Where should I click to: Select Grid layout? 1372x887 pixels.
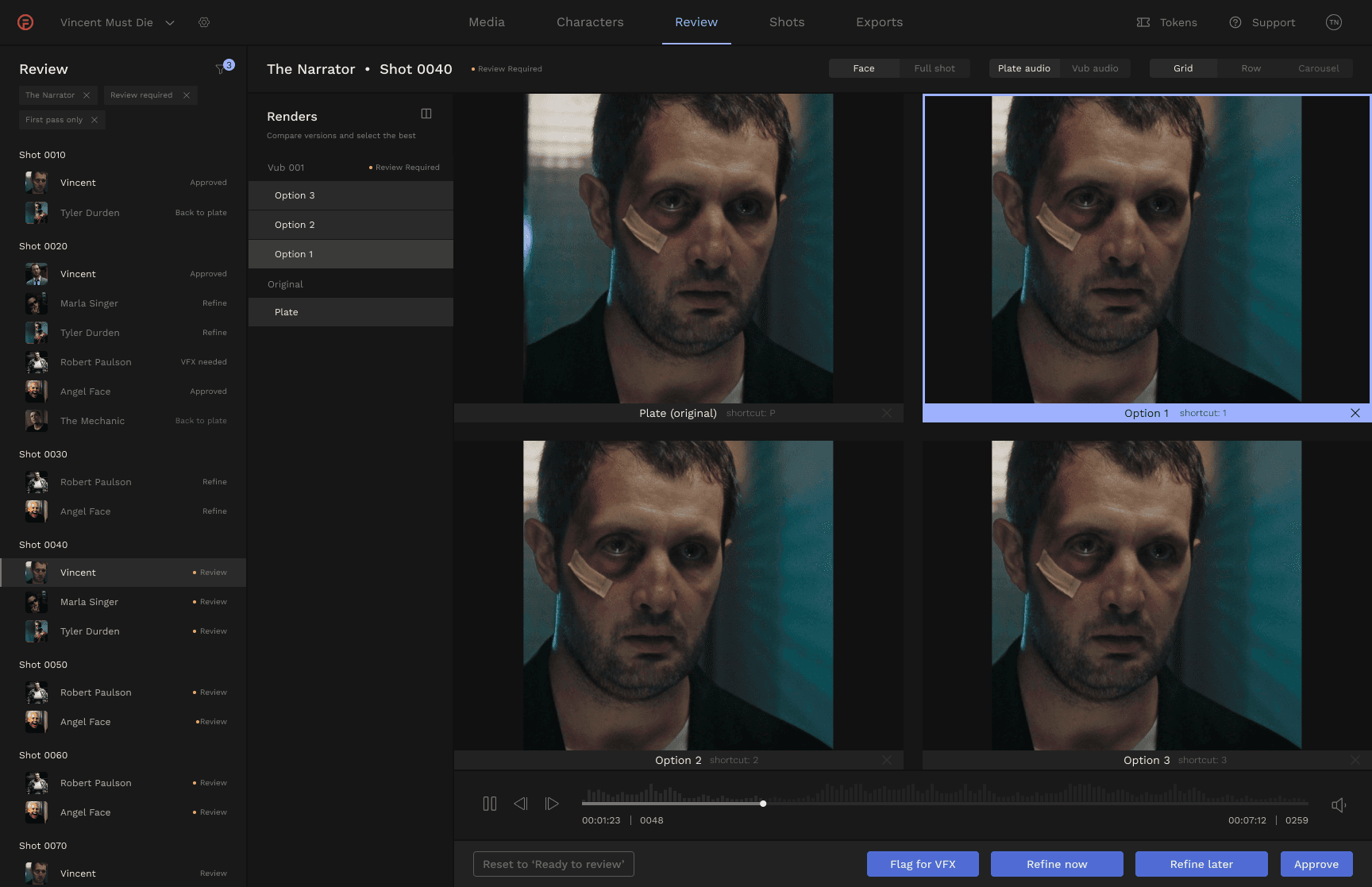(x=1183, y=68)
